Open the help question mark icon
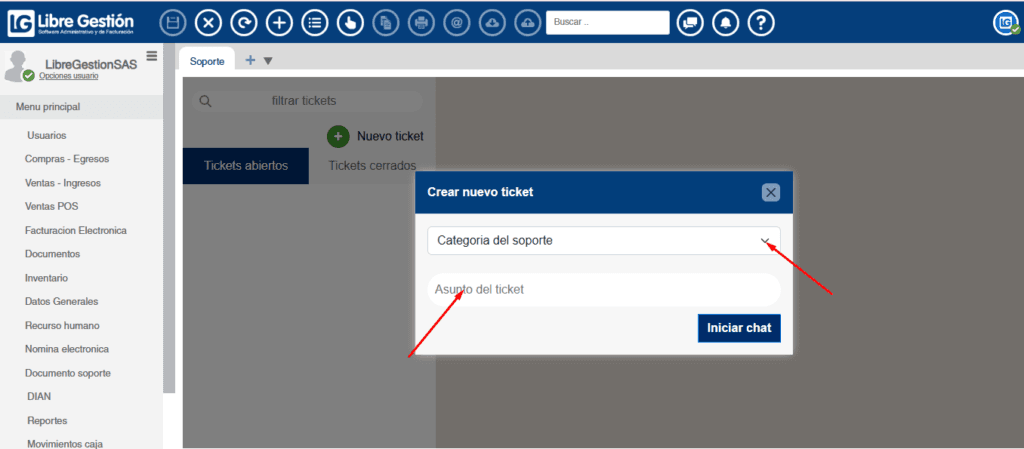 point(761,22)
